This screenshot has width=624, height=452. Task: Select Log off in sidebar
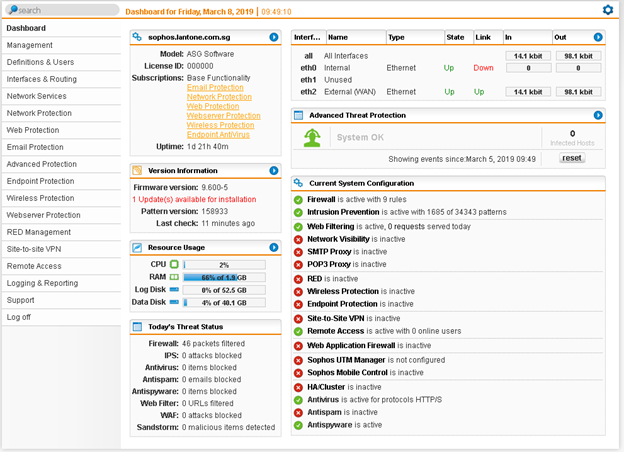click(x=62, y=317)
